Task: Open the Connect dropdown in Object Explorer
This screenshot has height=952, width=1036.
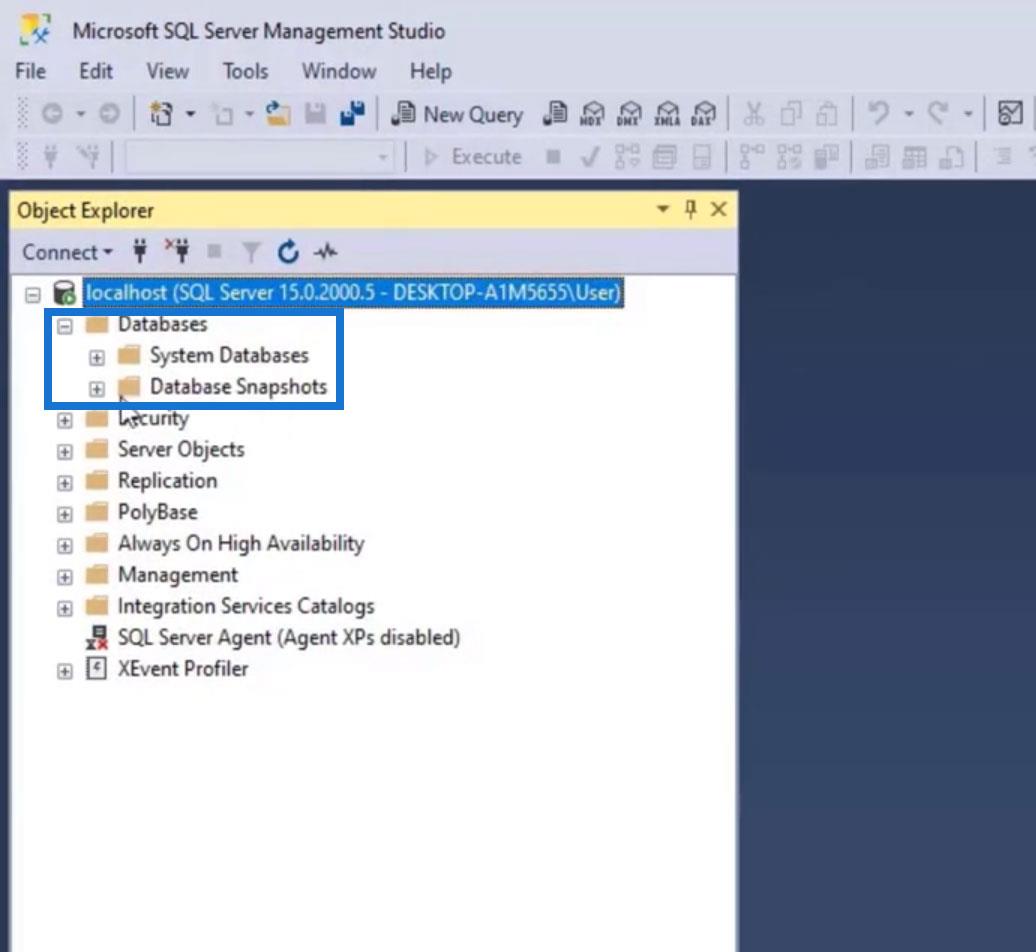Action: (x=67, y=252)
